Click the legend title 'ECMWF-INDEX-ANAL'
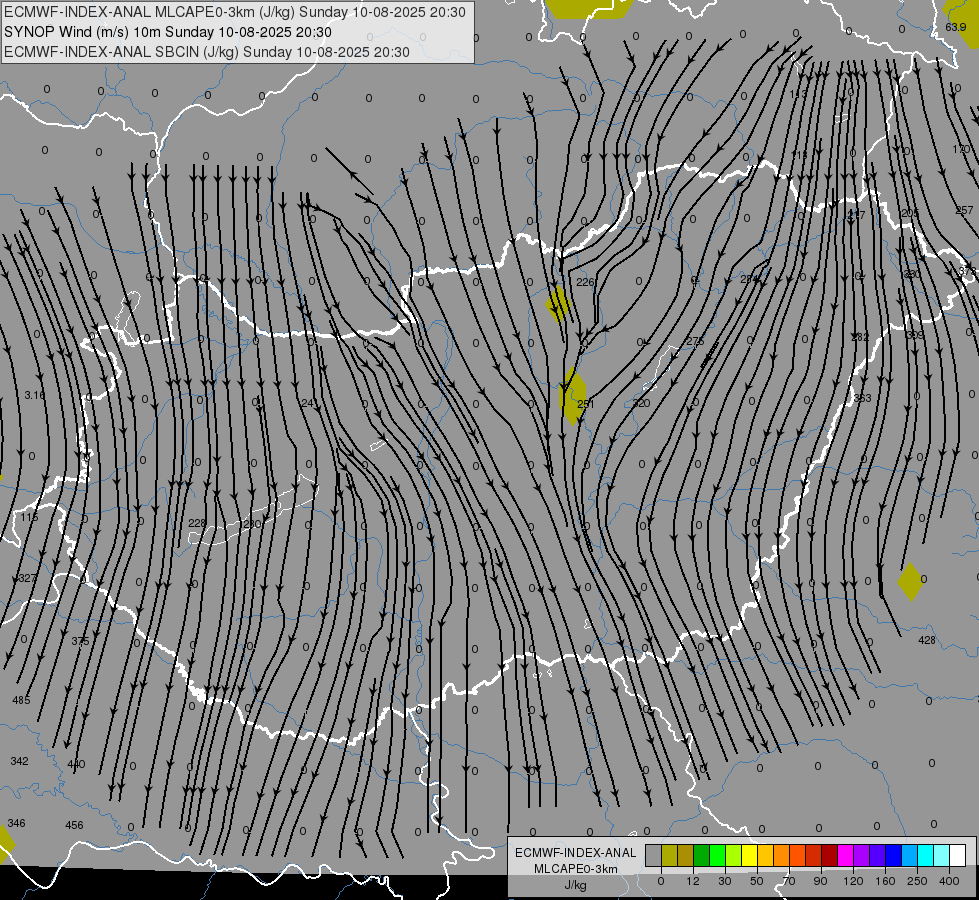 575,853
